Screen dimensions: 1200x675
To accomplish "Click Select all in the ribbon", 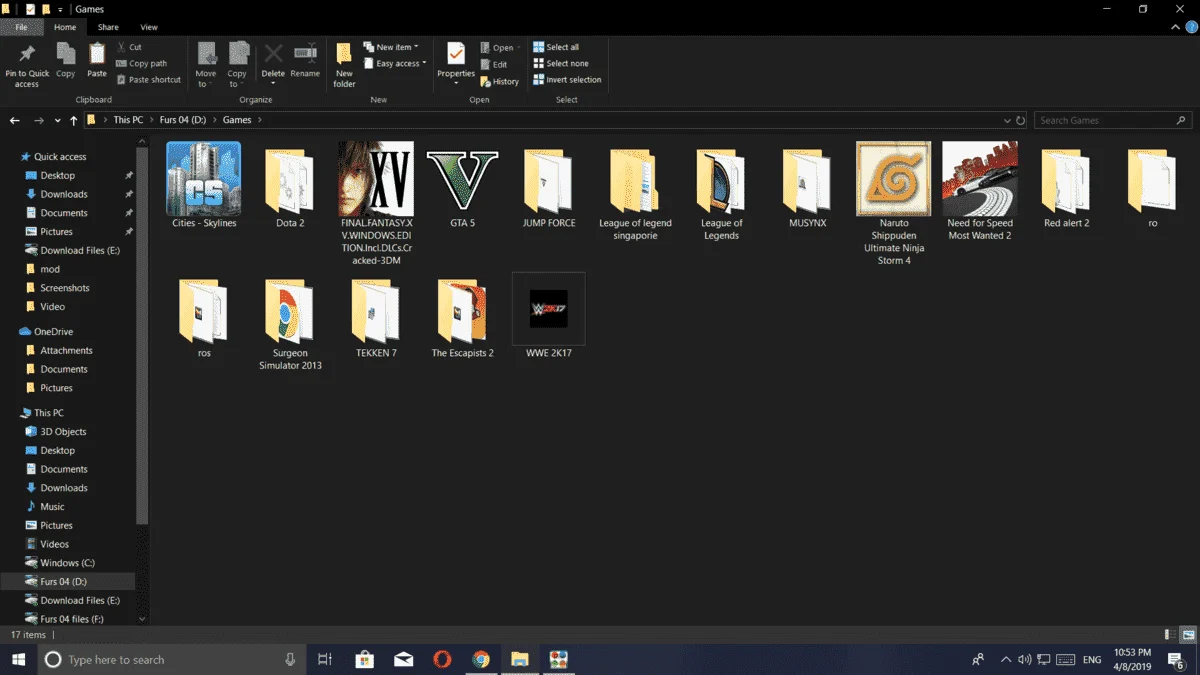I will point(556,47).
